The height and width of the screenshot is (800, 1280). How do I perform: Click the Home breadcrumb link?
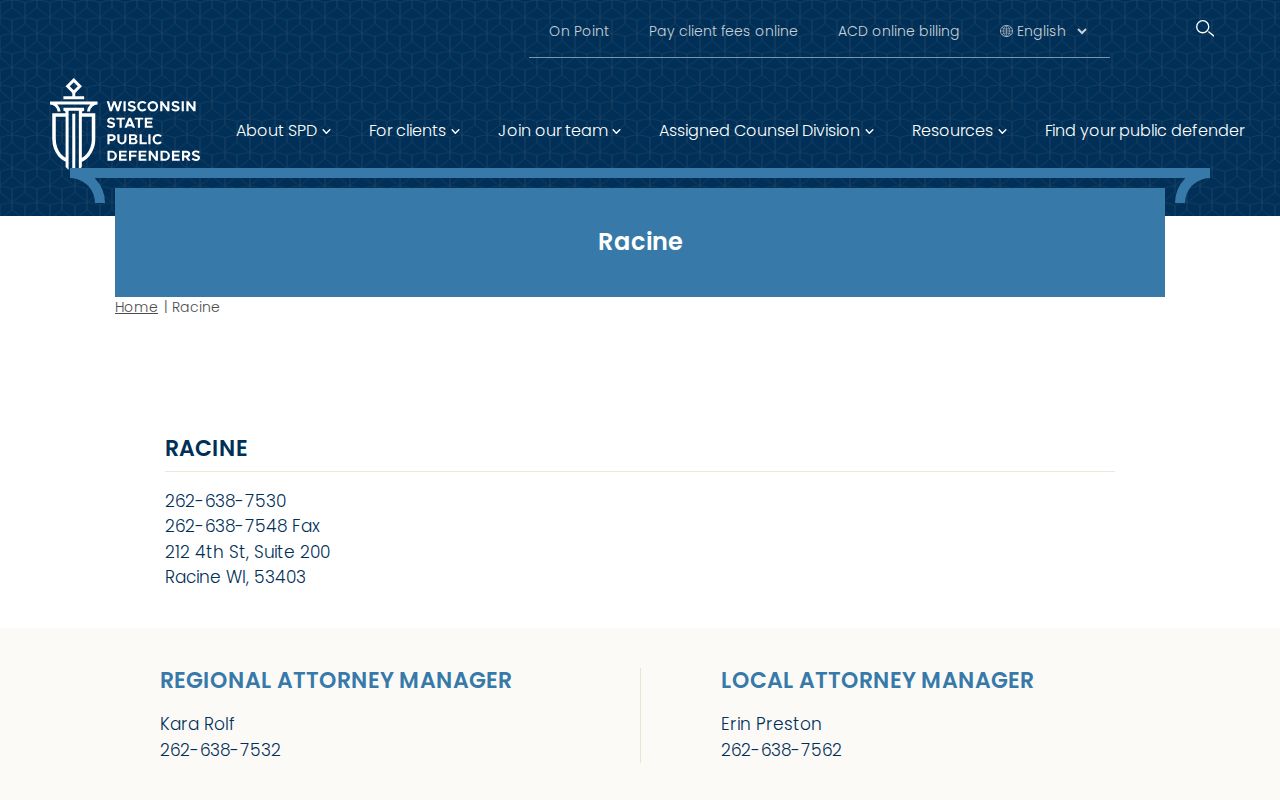[x=136, y=307]
